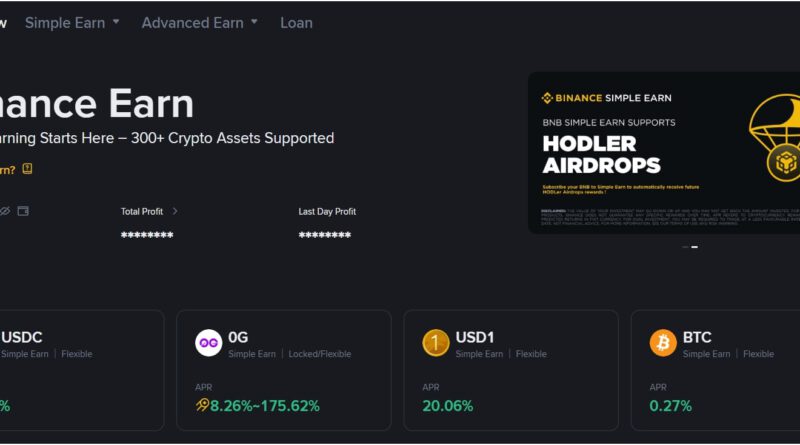The height and width of the screenshot is (445, 800).
Task: Click the USD1 coin icon
Action: pos(435,343)
